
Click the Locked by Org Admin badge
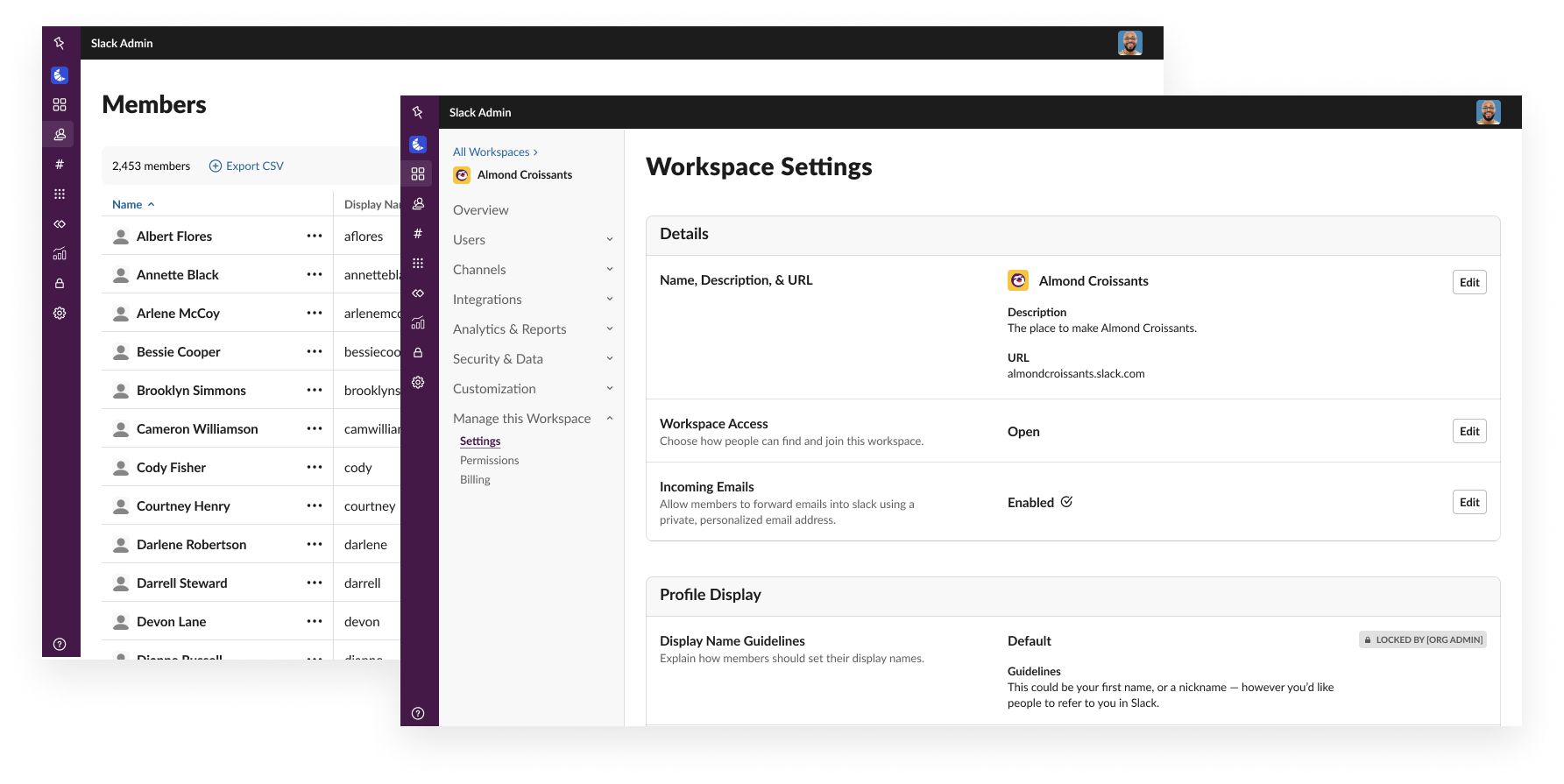point(1423,639)
